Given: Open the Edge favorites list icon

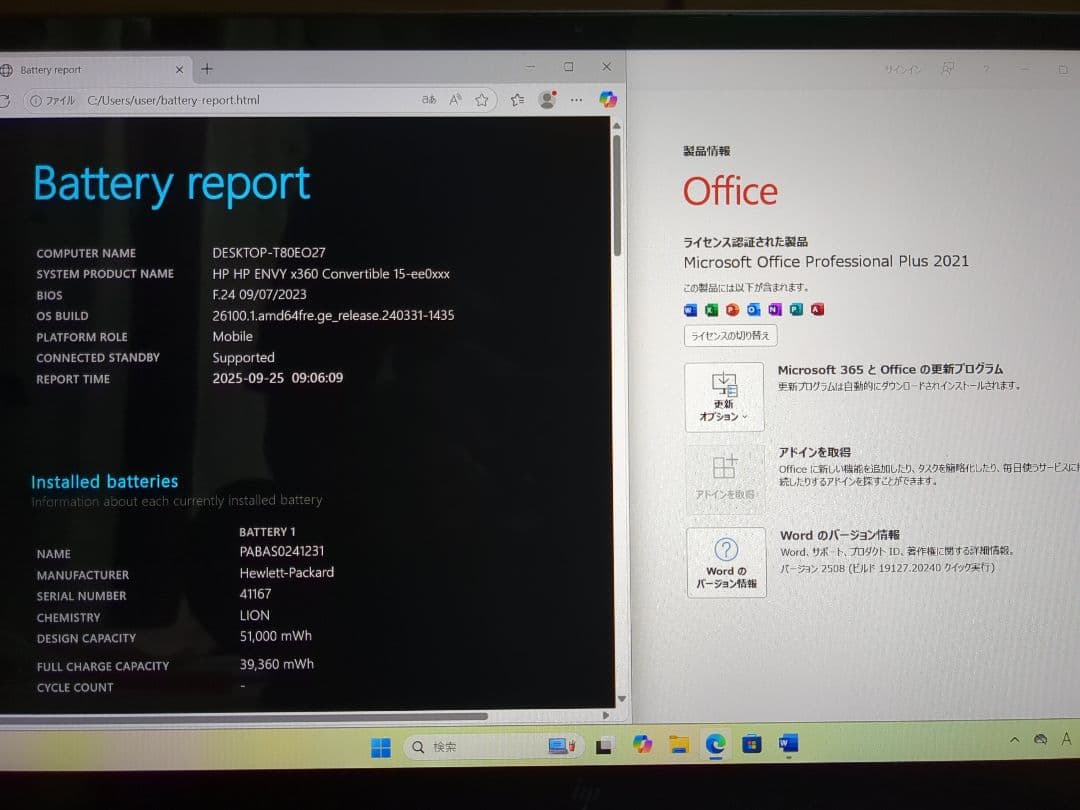Looking at the screenshot, I should click(517, 100).
